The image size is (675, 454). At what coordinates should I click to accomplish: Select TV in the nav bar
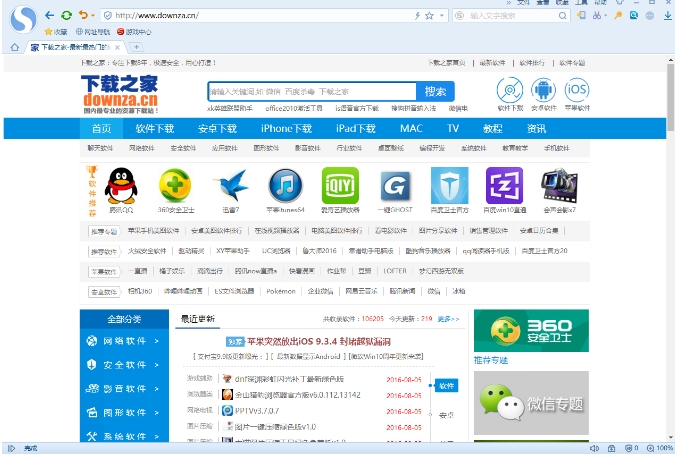[x=453, y=129]
